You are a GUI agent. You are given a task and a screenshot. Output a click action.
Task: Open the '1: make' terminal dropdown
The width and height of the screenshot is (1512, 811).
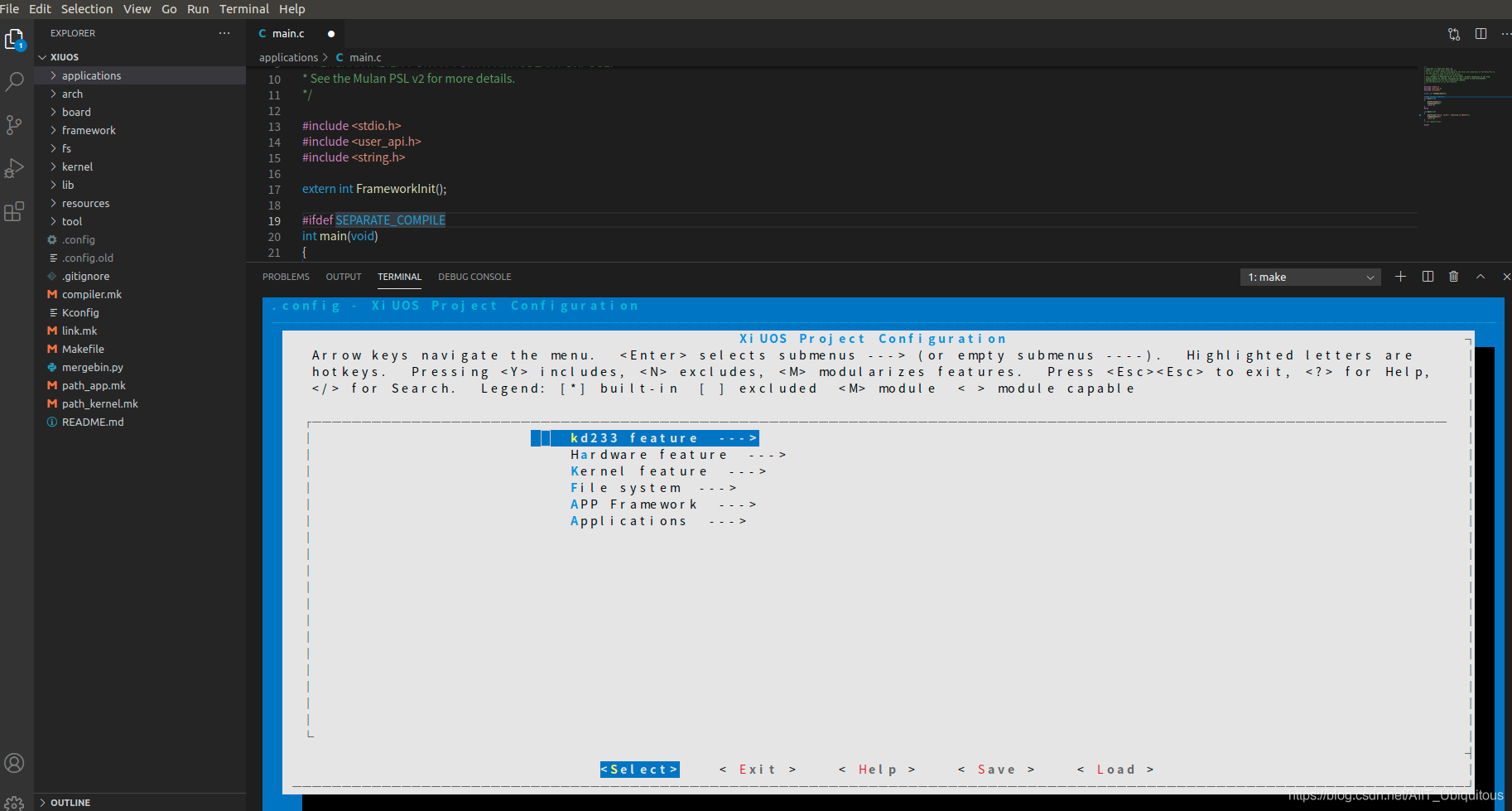1310,278
